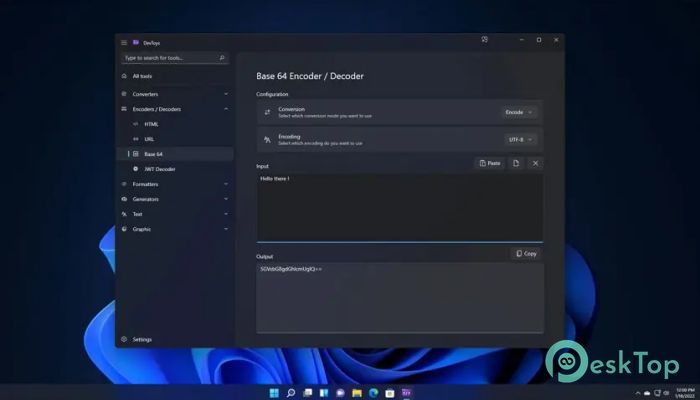Open File Explorer from the taskbar

357,393
